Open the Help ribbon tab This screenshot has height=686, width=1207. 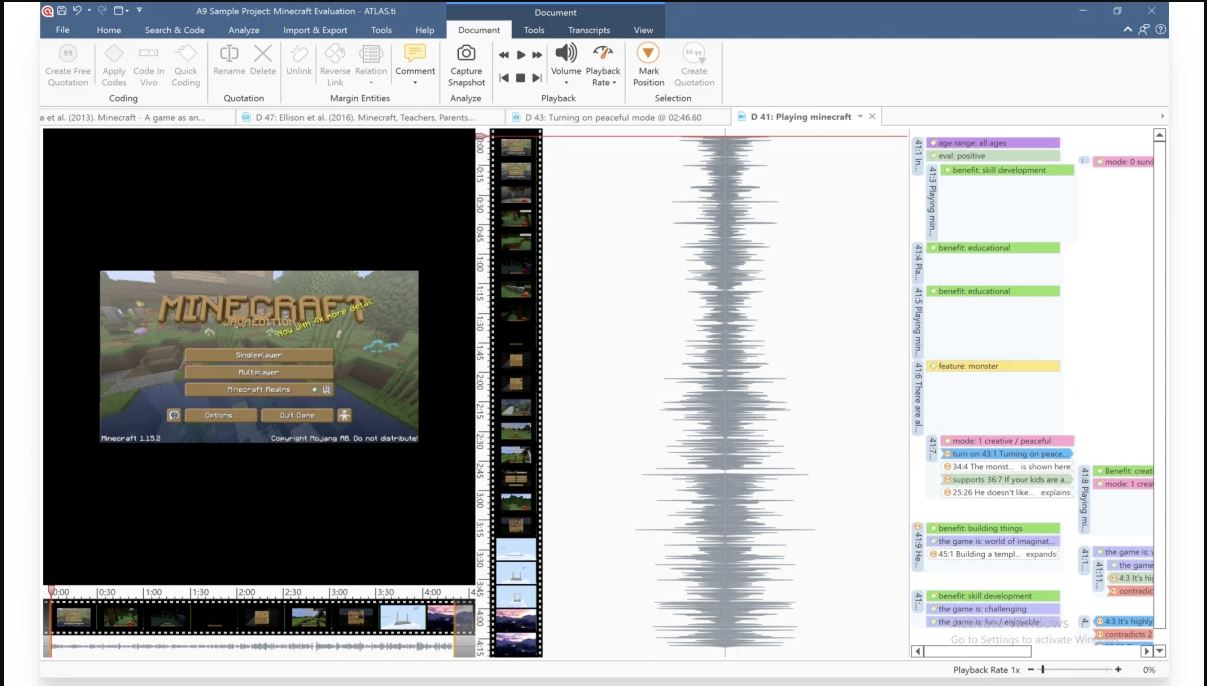425,30
